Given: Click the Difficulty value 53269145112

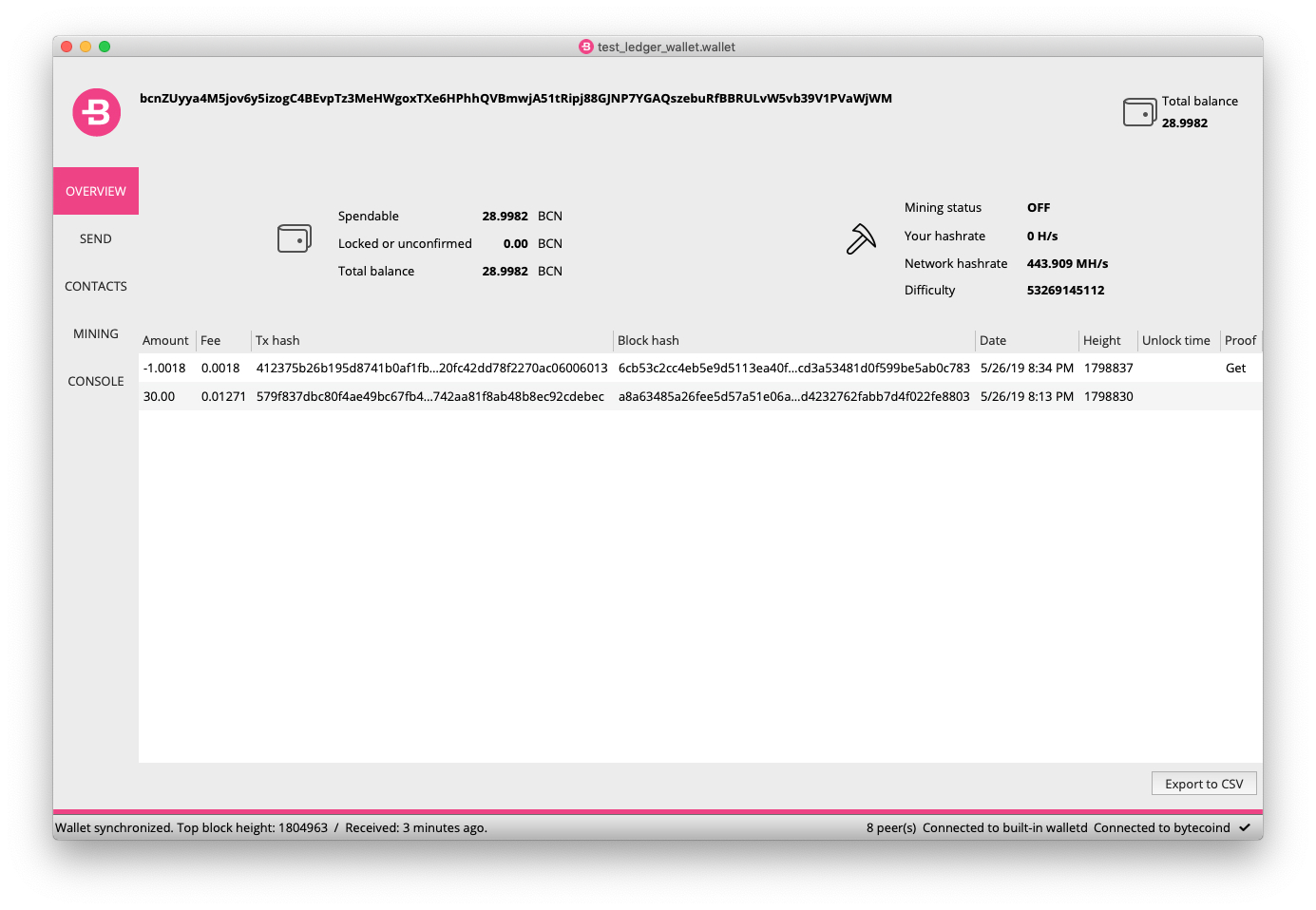Looking at the screenshot, I should (x=1065, y=291).
